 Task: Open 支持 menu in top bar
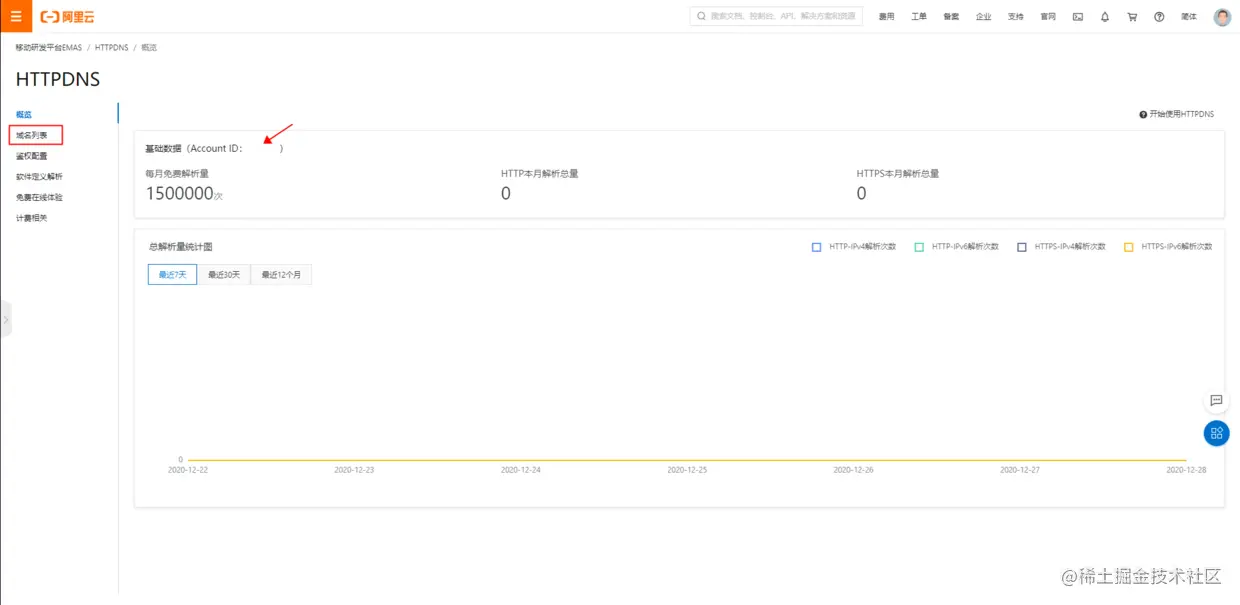click(1015, 17)
